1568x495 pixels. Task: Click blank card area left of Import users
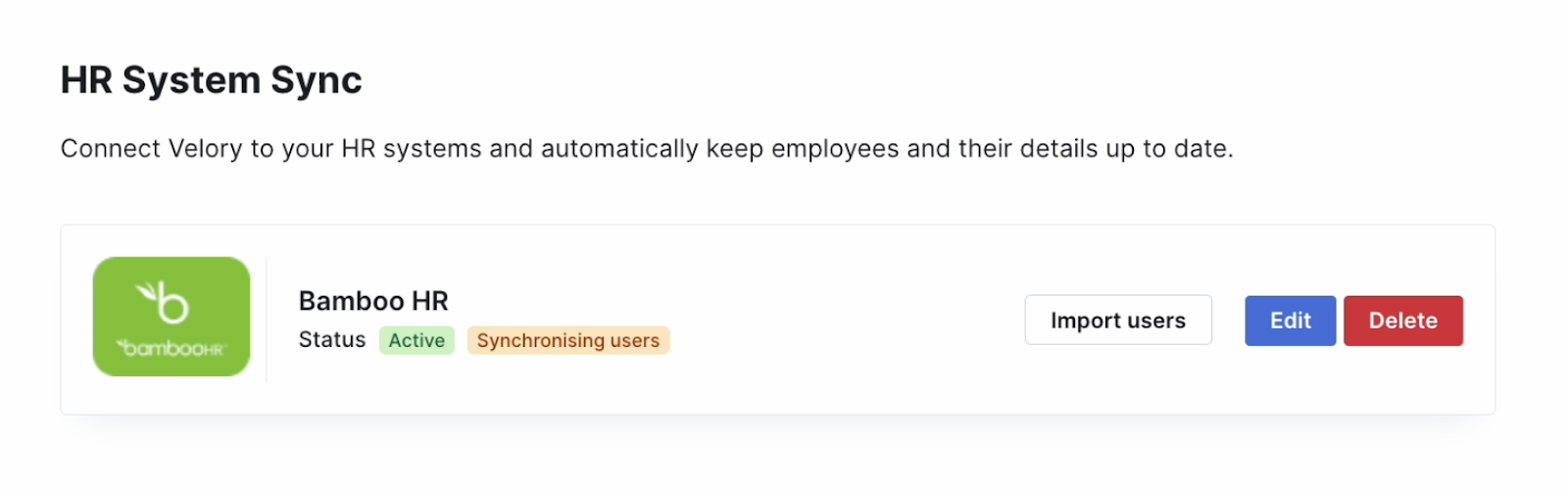coord(843,321)
